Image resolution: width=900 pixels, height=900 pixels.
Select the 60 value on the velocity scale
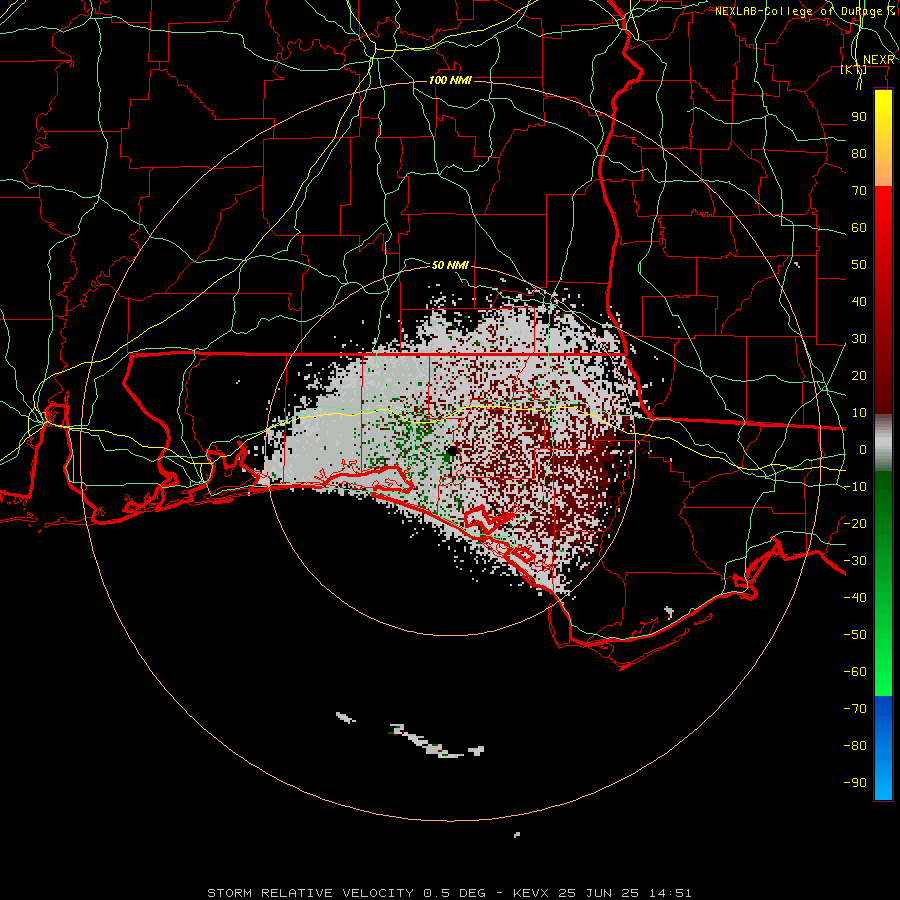tap(859, 228)
